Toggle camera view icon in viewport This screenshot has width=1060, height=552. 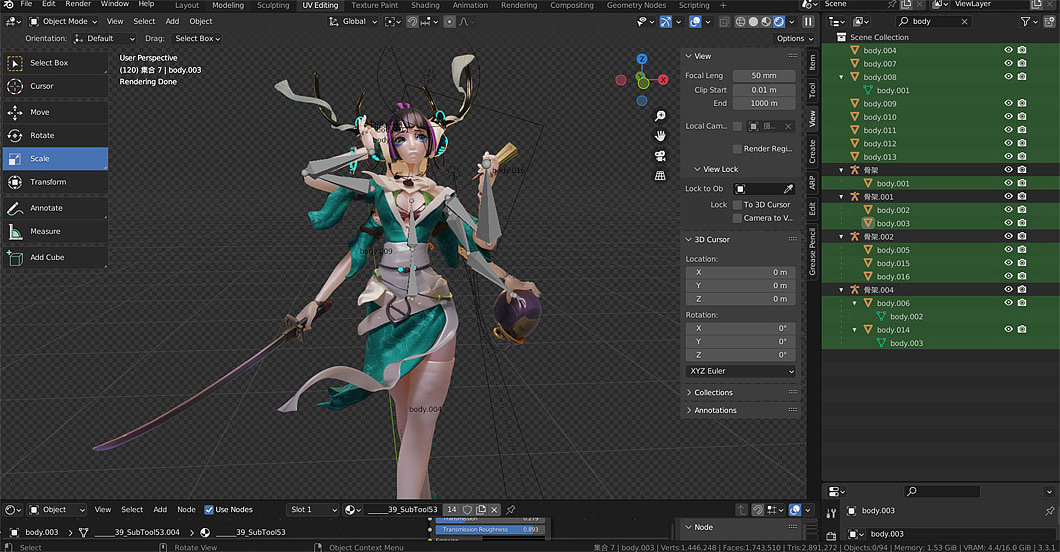pyautogui.click(x=660, y=156)
